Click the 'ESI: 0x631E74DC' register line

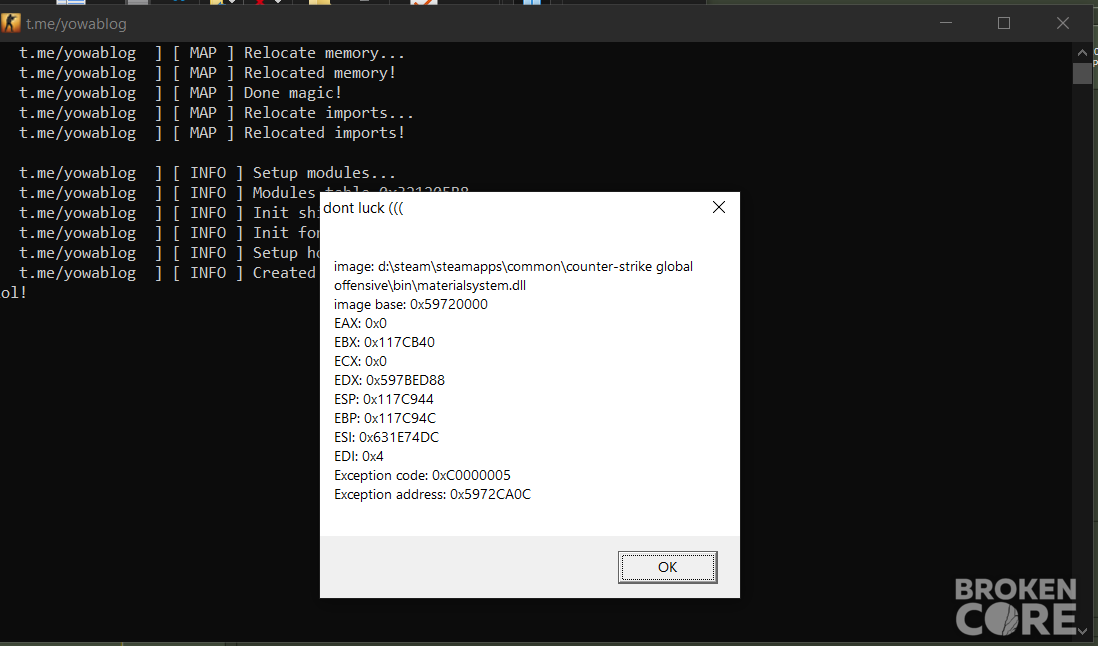[387, 437]
